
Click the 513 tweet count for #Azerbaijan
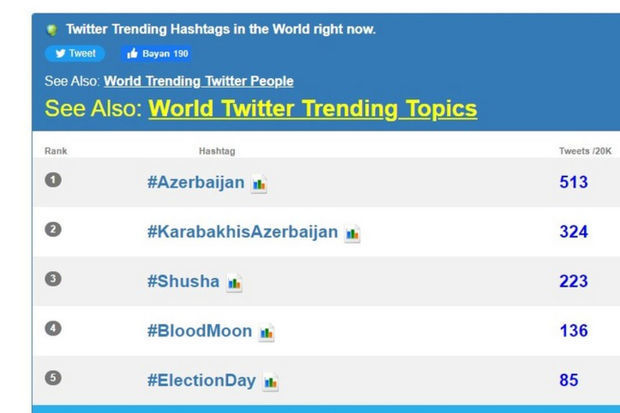573,182
